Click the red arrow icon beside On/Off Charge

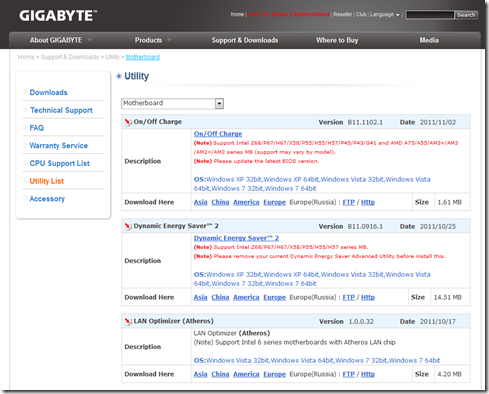tap(128, 122)
